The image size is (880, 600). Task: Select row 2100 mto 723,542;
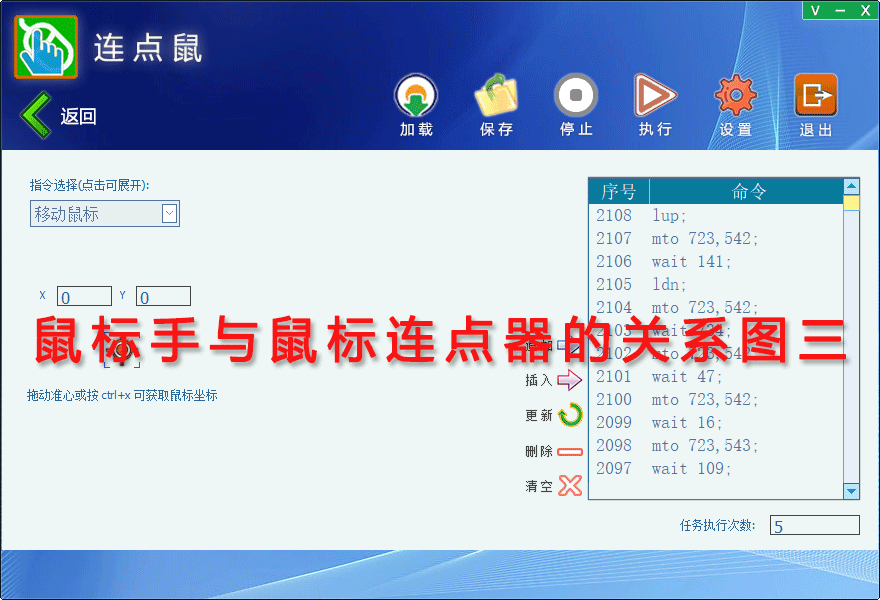(716, 400)
